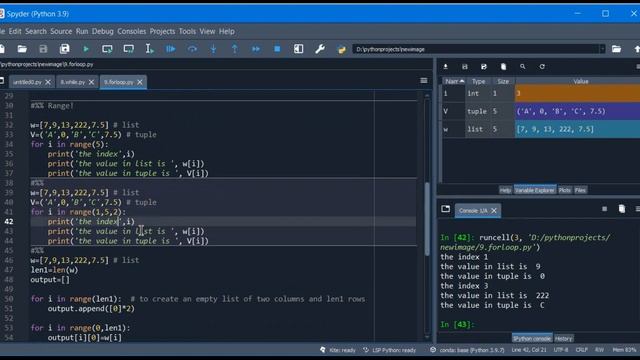Open PYTHONPATH manager icon
Screen dimensions: 640x360
pos(342,49)
